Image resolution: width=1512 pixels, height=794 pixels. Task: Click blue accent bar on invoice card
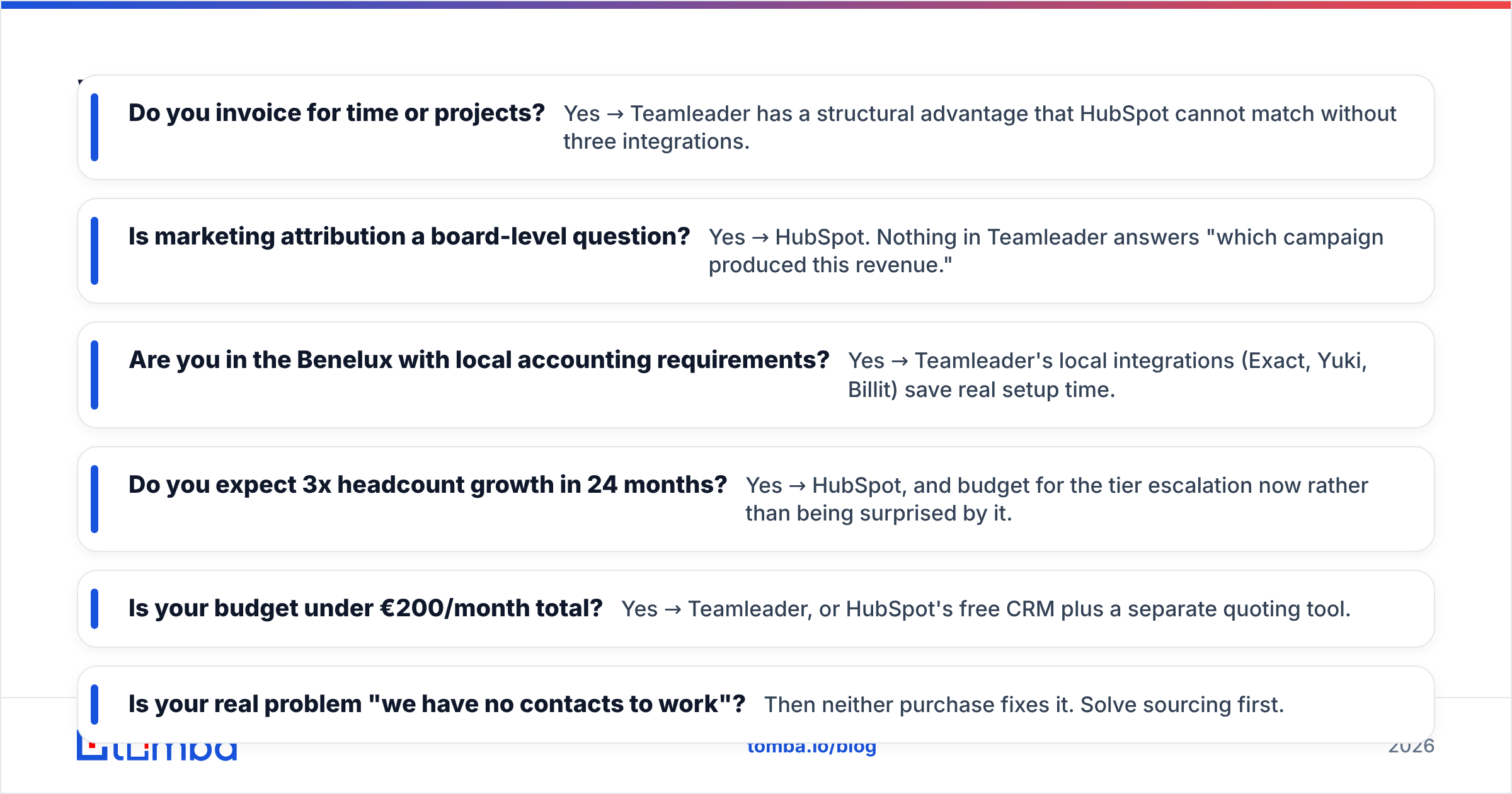tap(94, 127)
